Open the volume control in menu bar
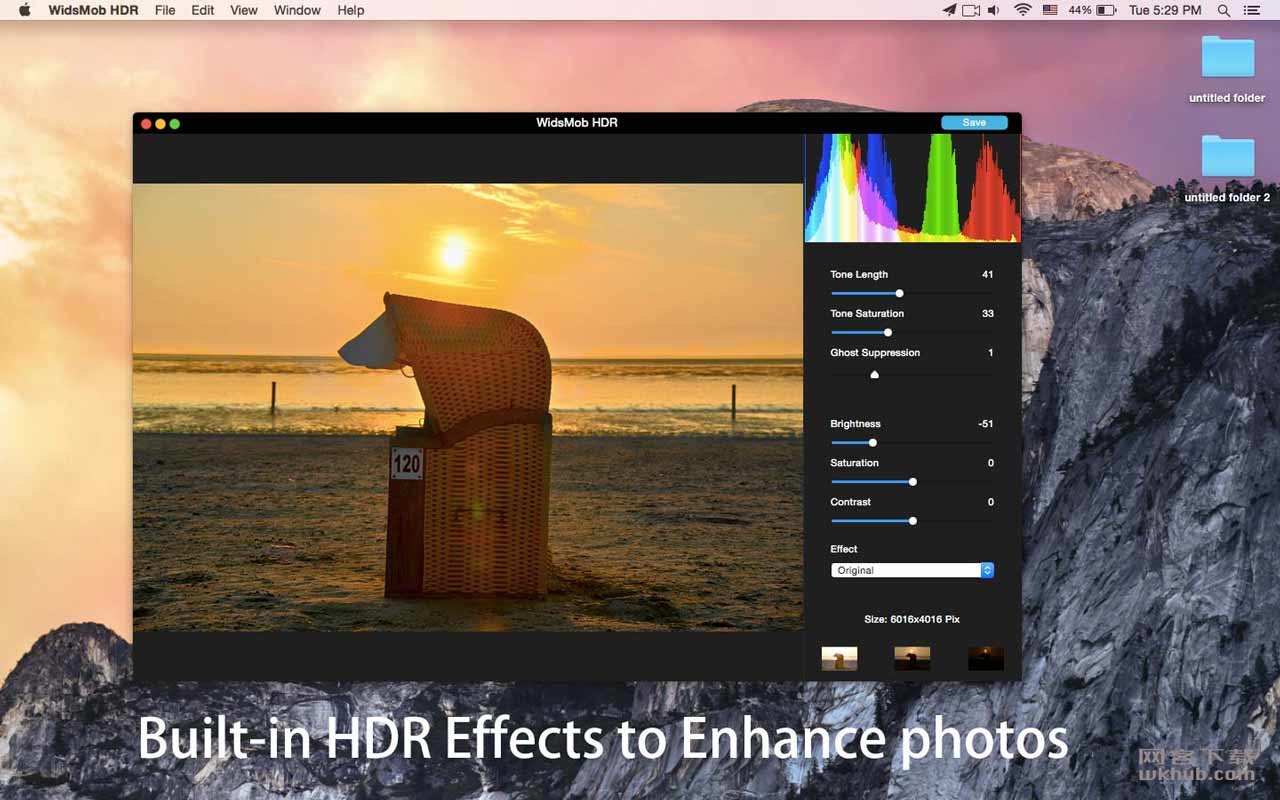This screenshot has height=800, width=1280. click(994, 10)
